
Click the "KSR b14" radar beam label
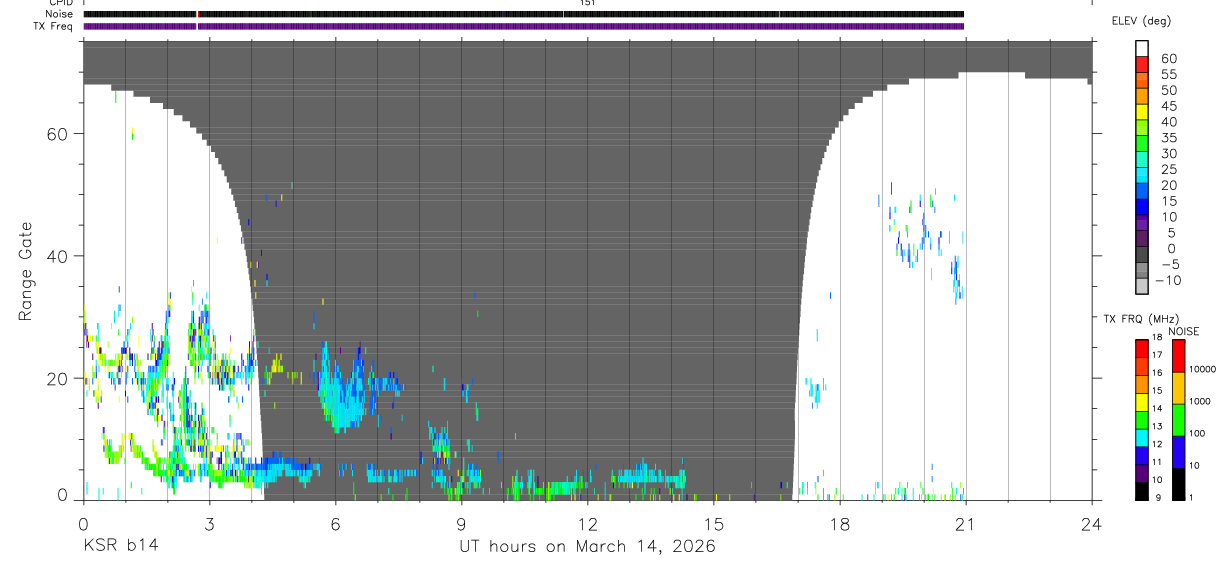tap(119, 547)
